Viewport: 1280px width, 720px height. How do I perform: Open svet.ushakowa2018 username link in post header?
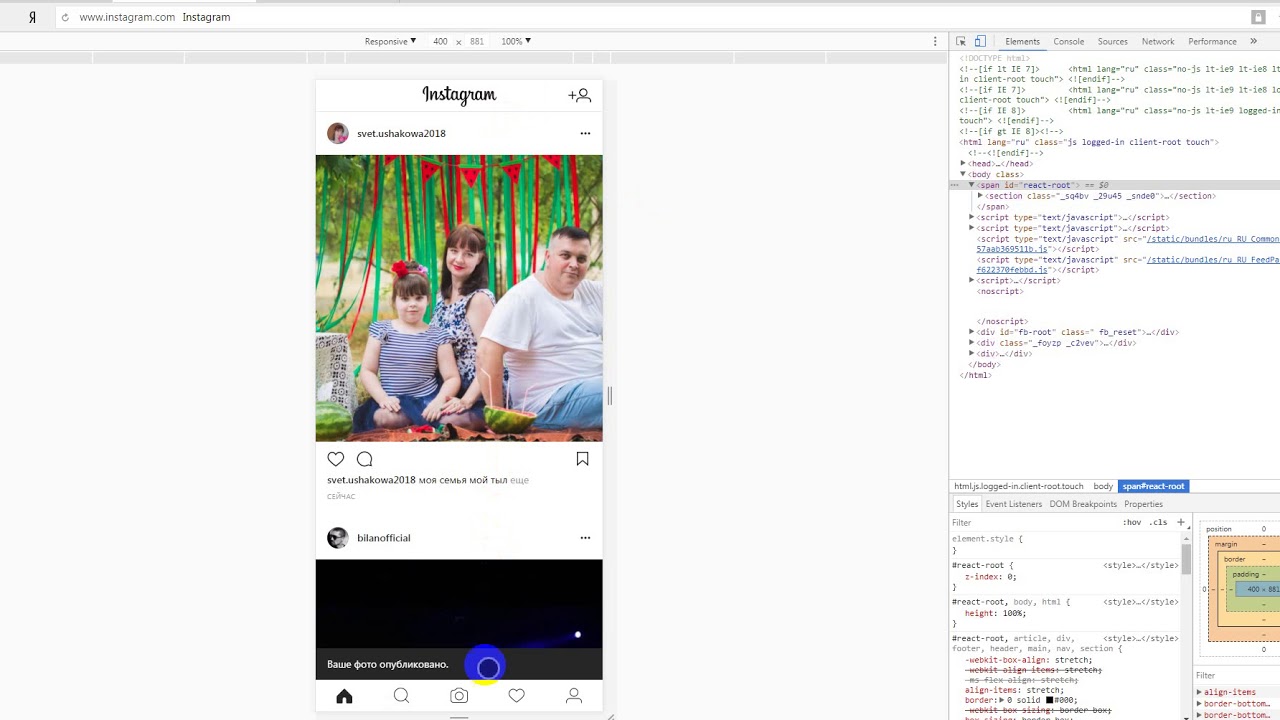click(x=401, y=133)
